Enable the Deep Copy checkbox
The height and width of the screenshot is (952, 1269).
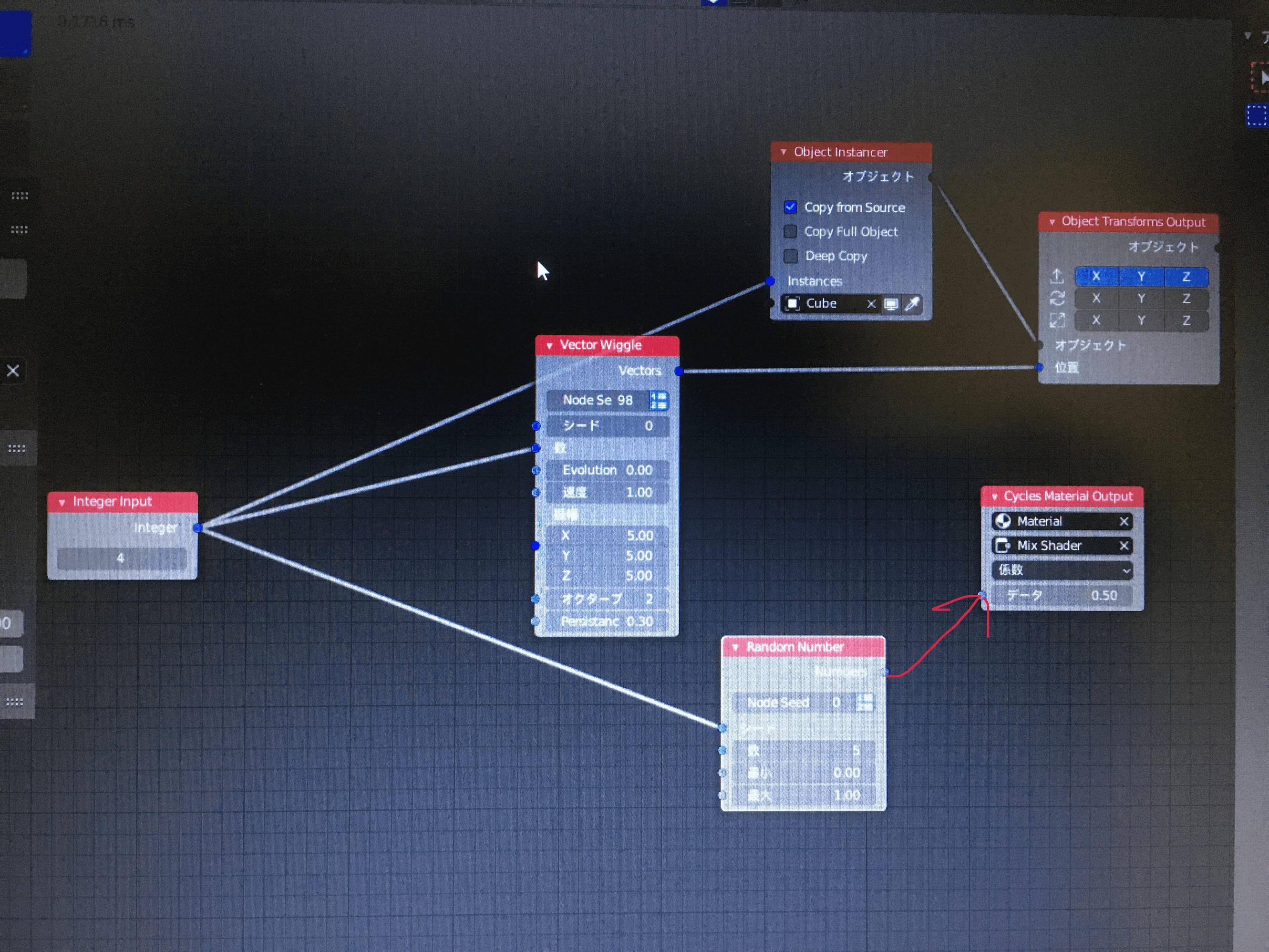pos(791,256)
